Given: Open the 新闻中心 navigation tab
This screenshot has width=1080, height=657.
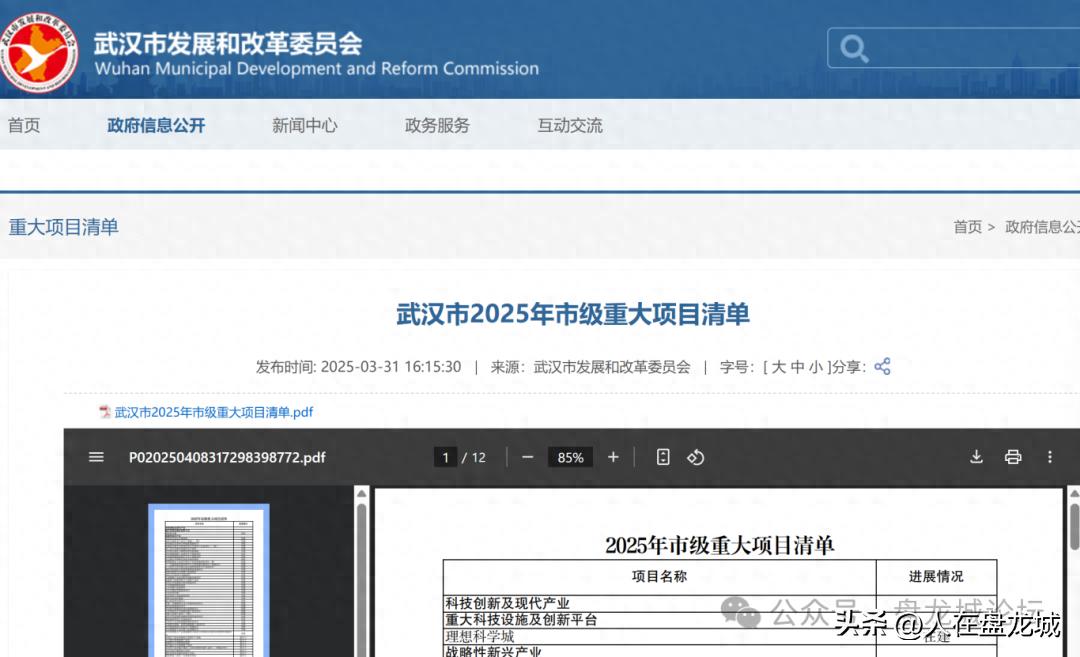Looking at the screenshot, I should [x=304, y=125].
